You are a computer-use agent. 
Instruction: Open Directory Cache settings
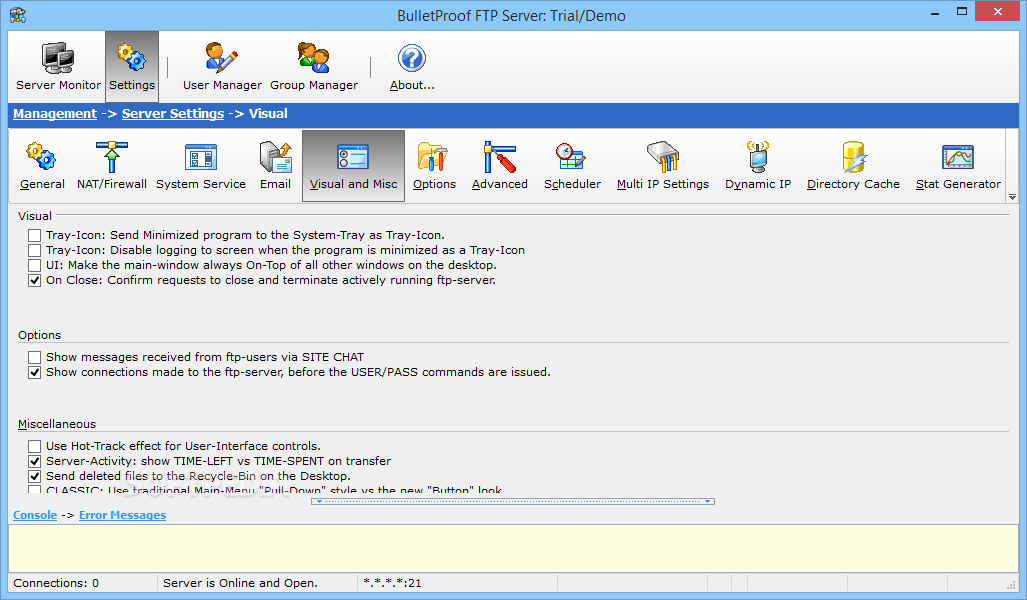[x=853, y=166]
